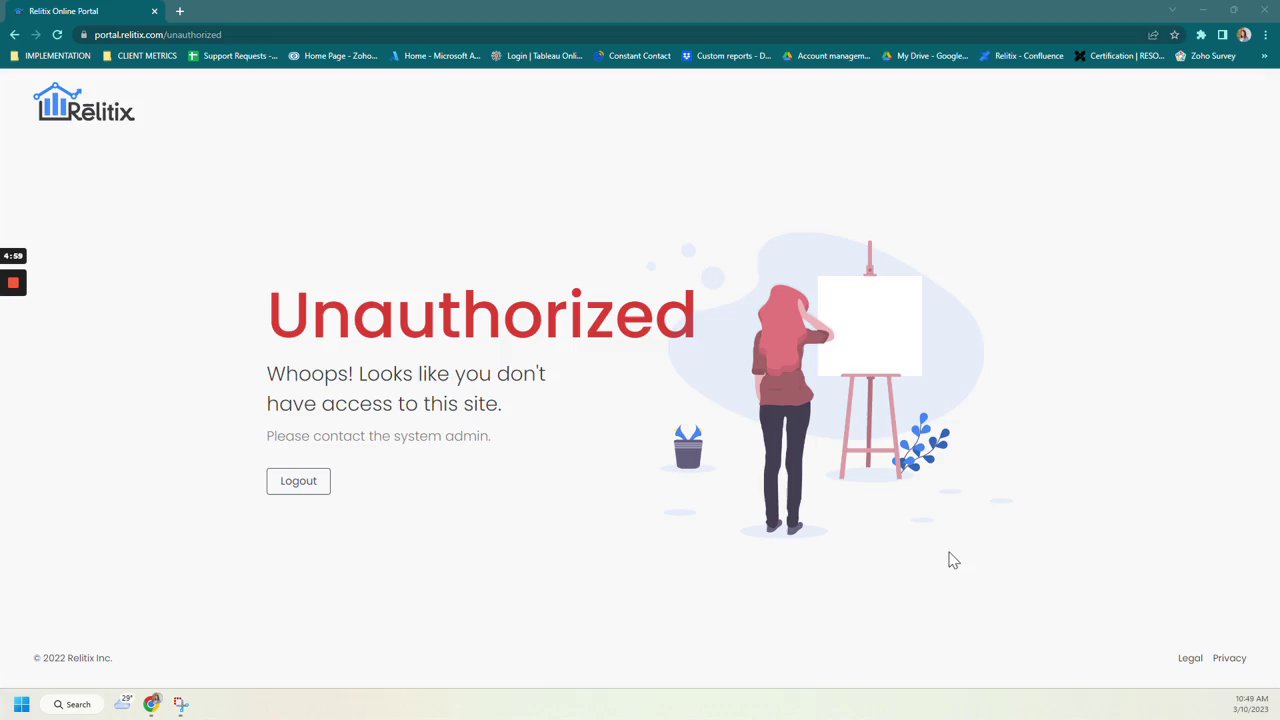Open the Legal footer link

pyautogui.click(x=1190, y=658)
